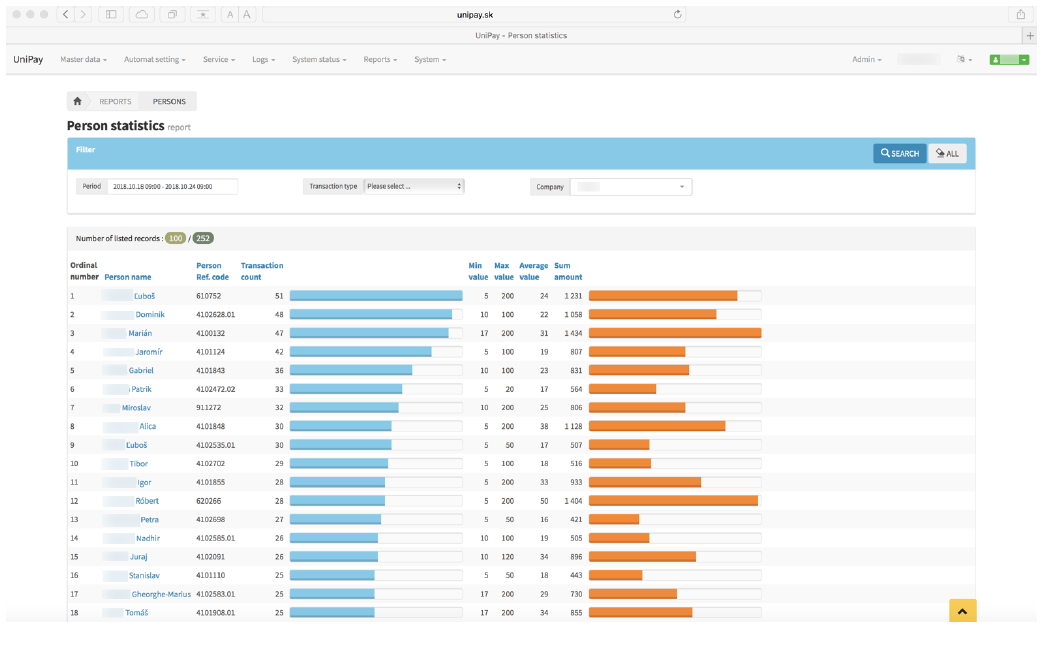Open the System status menu
This screenshot has width=1044, height=646.
click(x=319, y=60)
